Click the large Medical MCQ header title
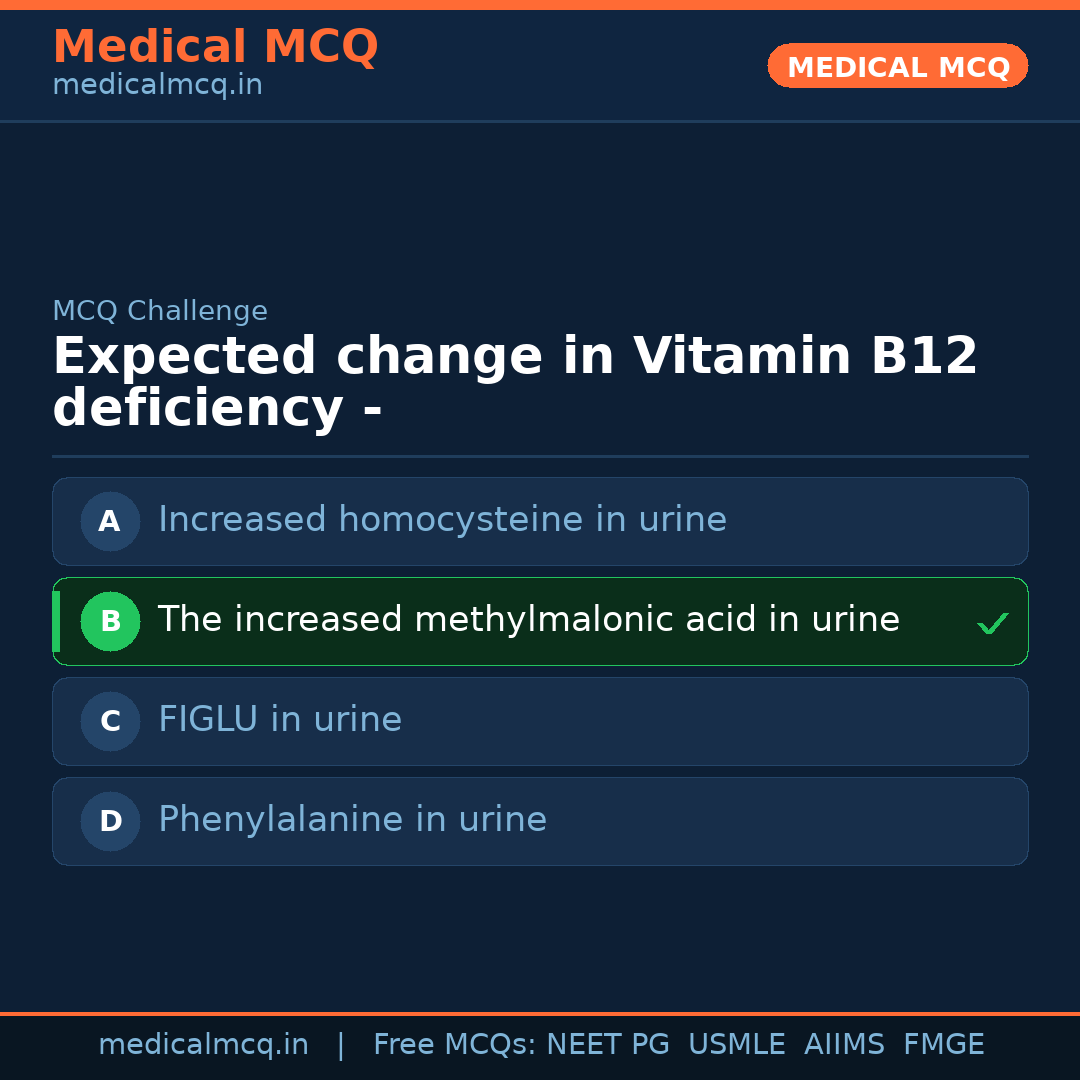 [215, 47]
